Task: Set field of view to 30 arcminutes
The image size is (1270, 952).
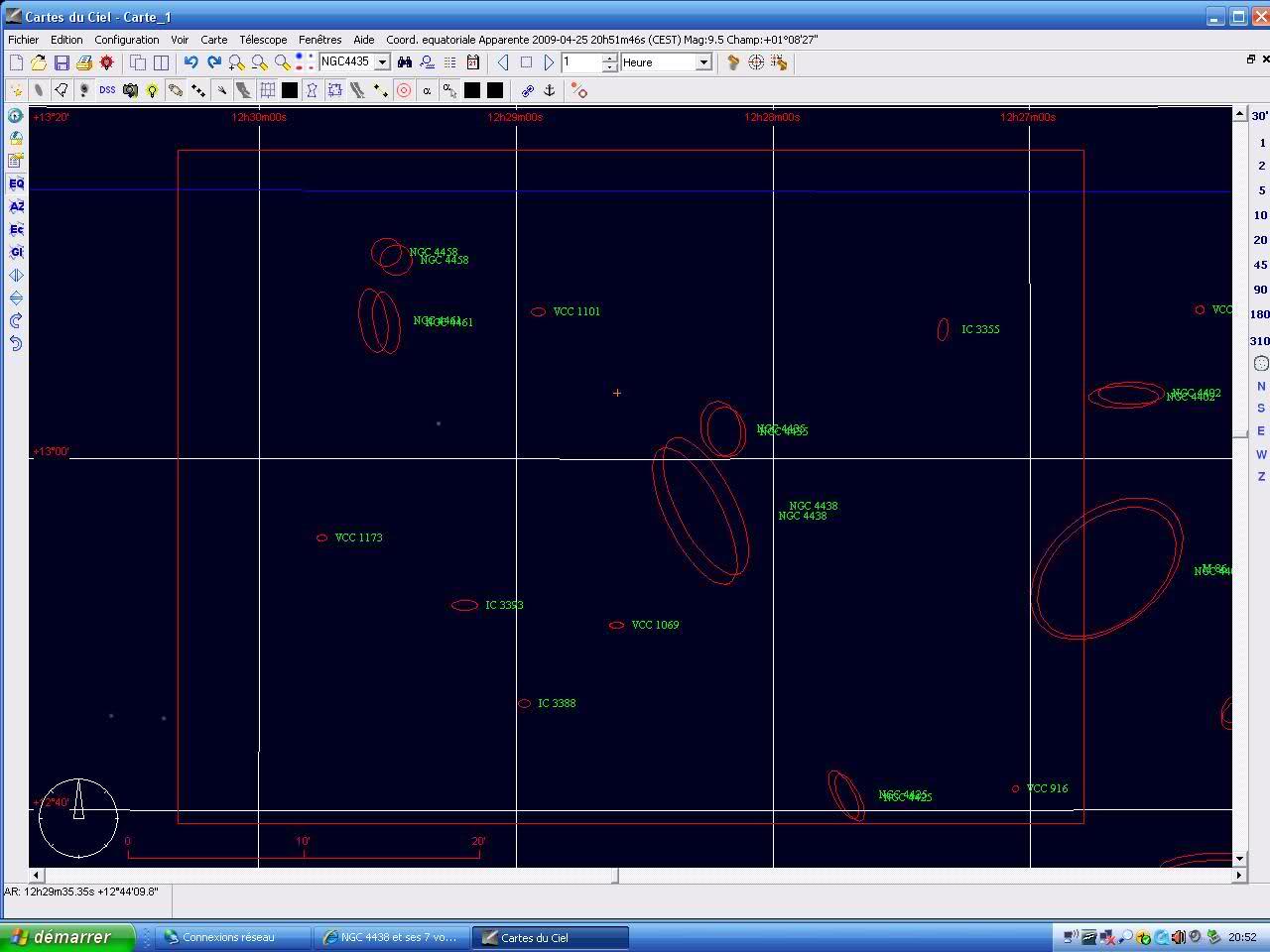Action: coord(1260,116)
